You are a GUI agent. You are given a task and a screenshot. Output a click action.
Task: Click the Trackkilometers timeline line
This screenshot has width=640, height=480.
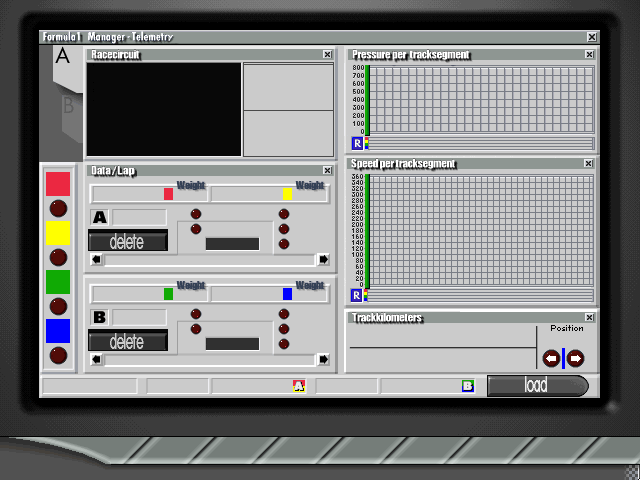443,347
